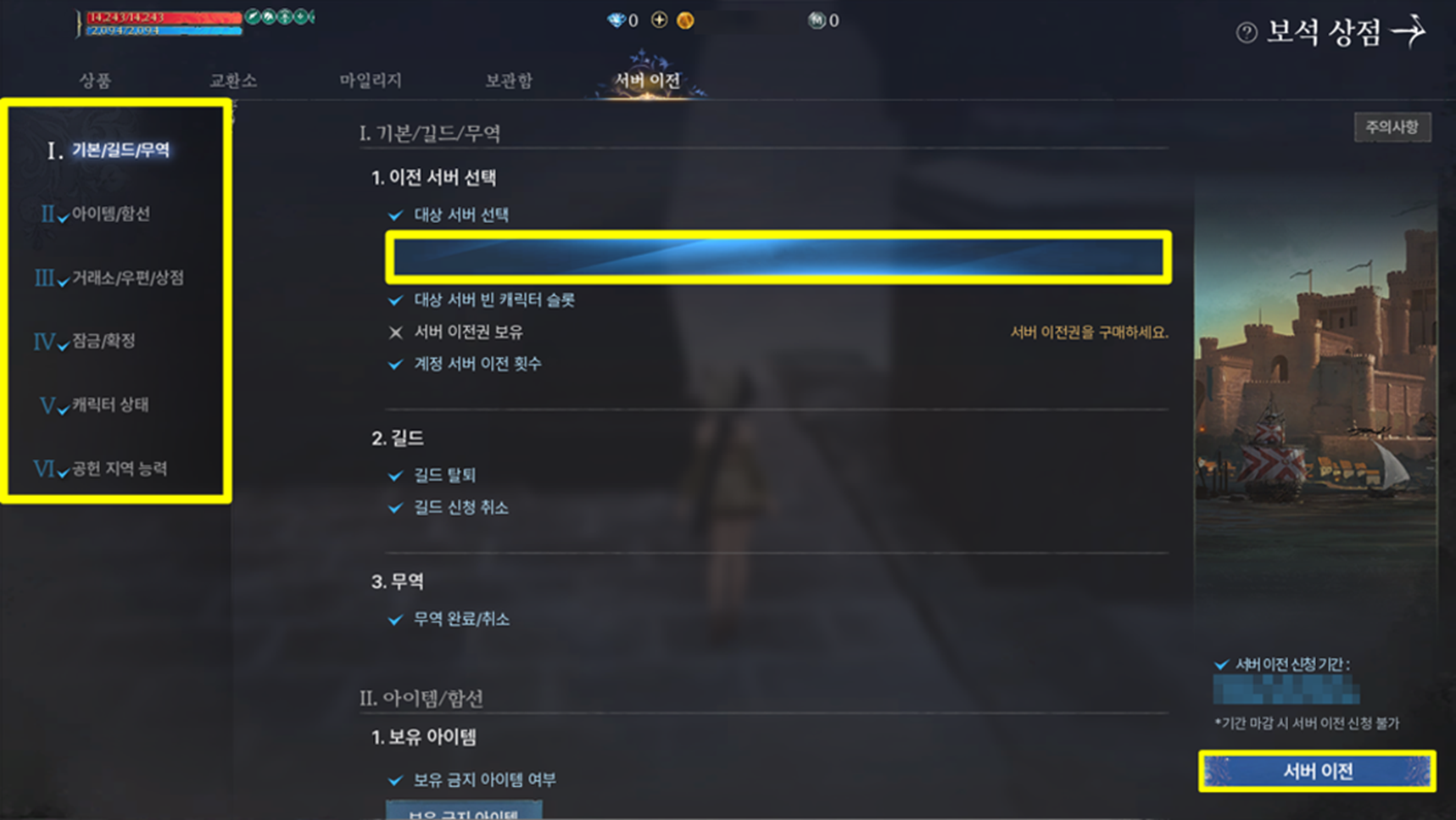This screenshot has width=1456, height=820.
Task: Click the X mark next to 서버 이전권 보유
Action: 395,332
